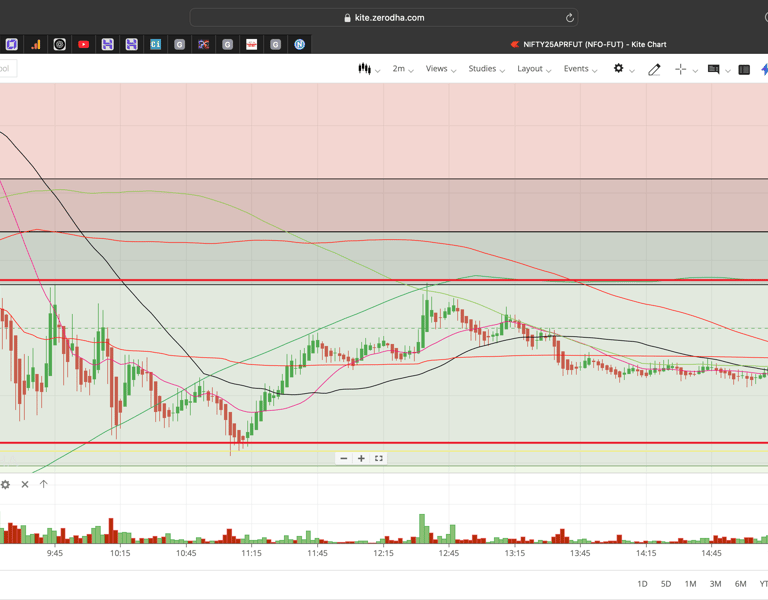Screen dimensions: 768x600
Task: Click the symbol search field at the left of the toolbar
Action: [x=7, y=69]
